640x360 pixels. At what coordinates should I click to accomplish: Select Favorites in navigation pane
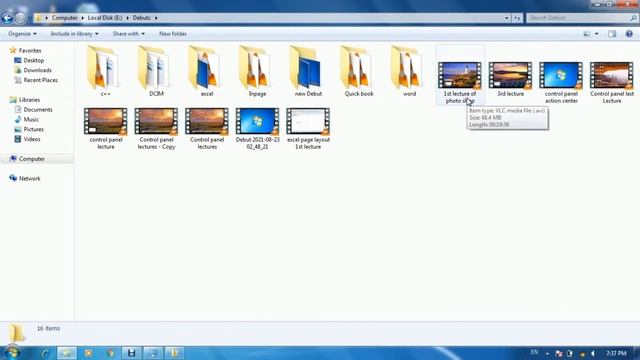[x=30, y=51]
